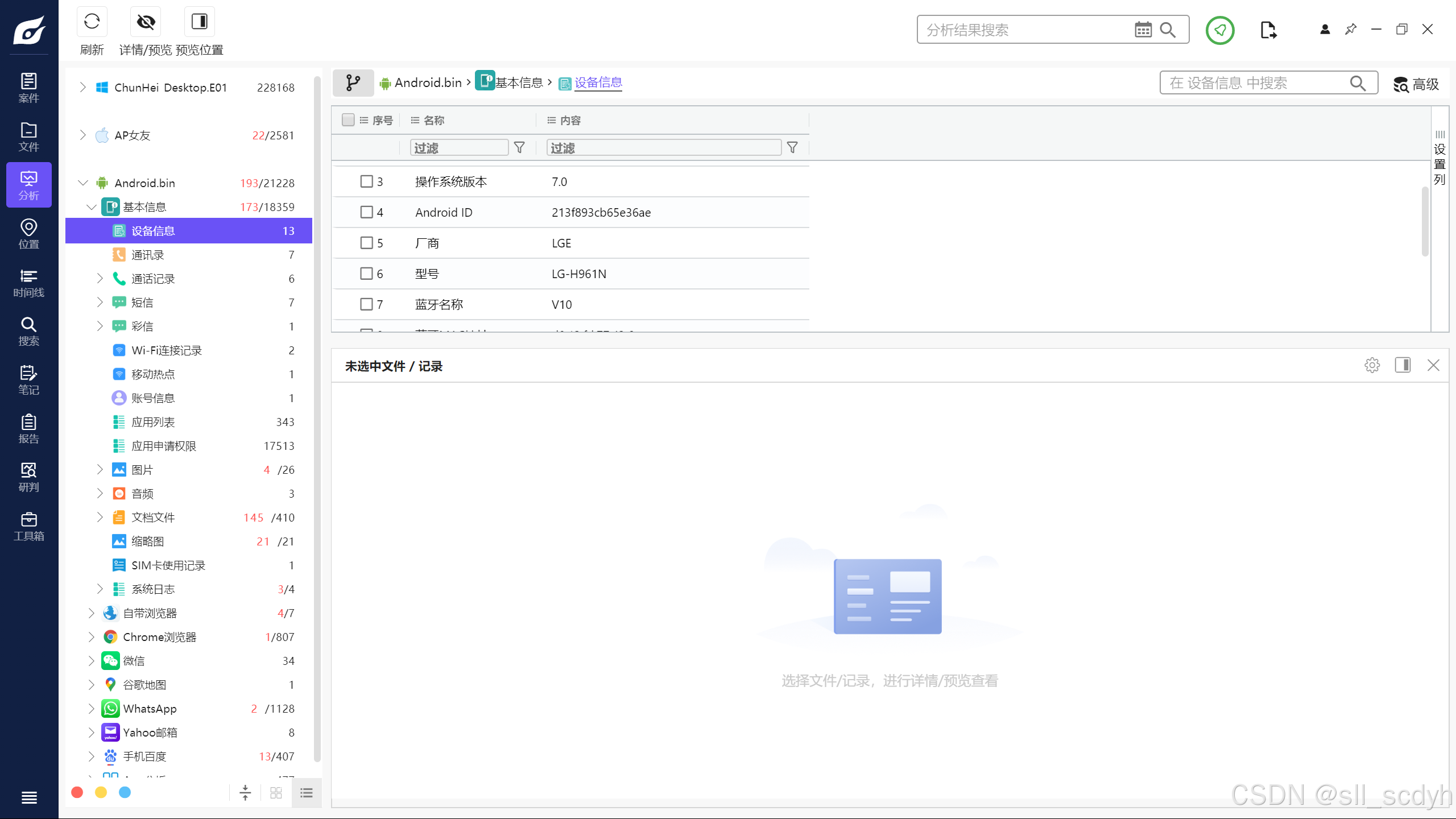The height and width of the screenshot is (819, 1456).
Task: Click the export file icon in title bar
Action: click(x=1268, y=30)
